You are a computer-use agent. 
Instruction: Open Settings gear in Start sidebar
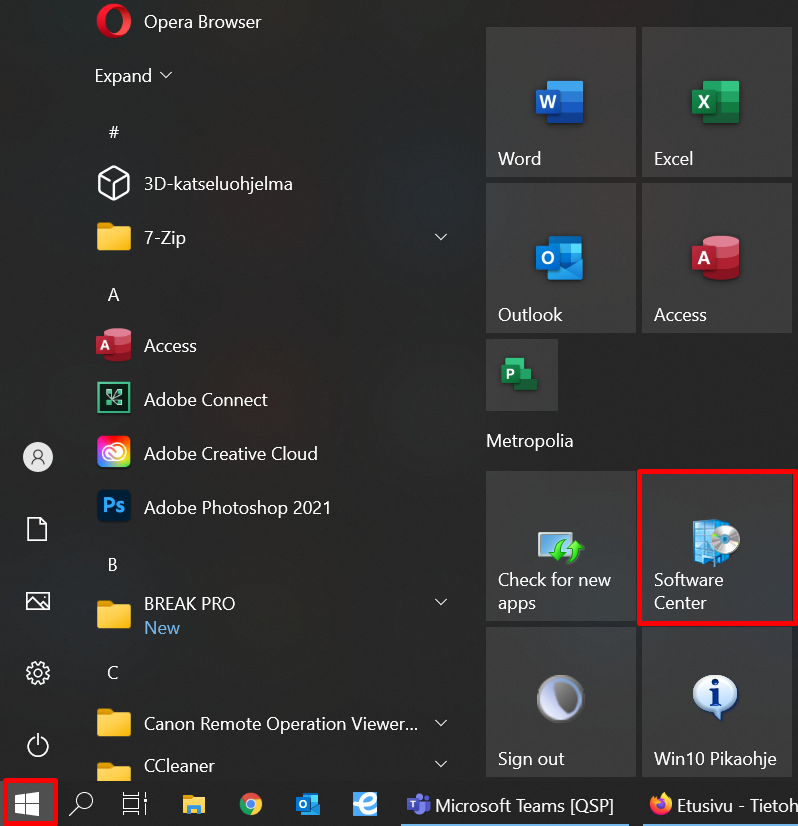38,673
